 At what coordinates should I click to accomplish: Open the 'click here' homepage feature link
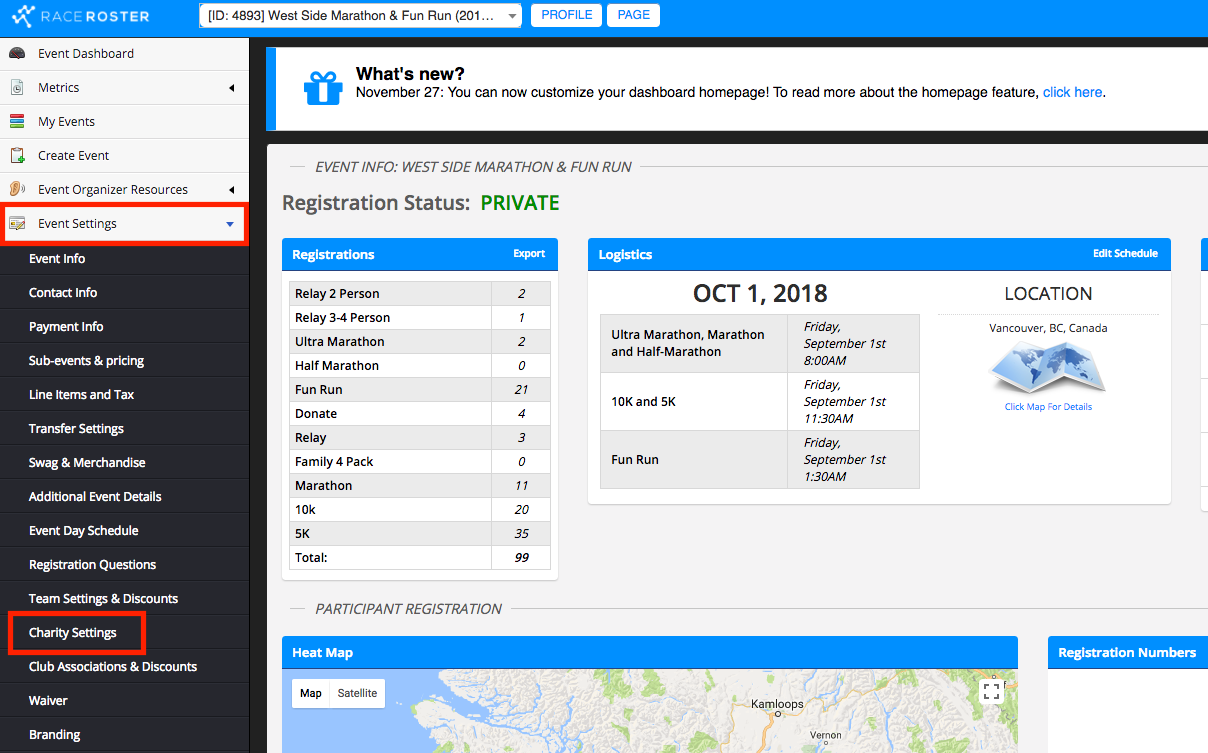click(x=1072, y=92)
